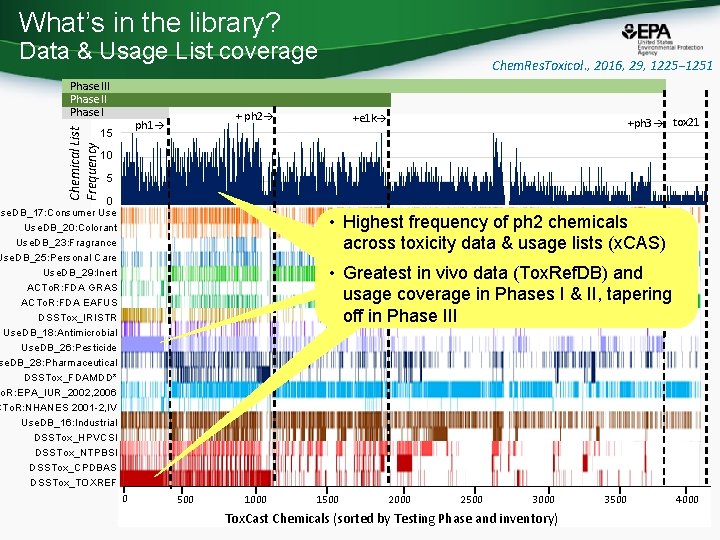Click the 'EPA_IUR_2002,2006' row label

click(x=59, y=393)
